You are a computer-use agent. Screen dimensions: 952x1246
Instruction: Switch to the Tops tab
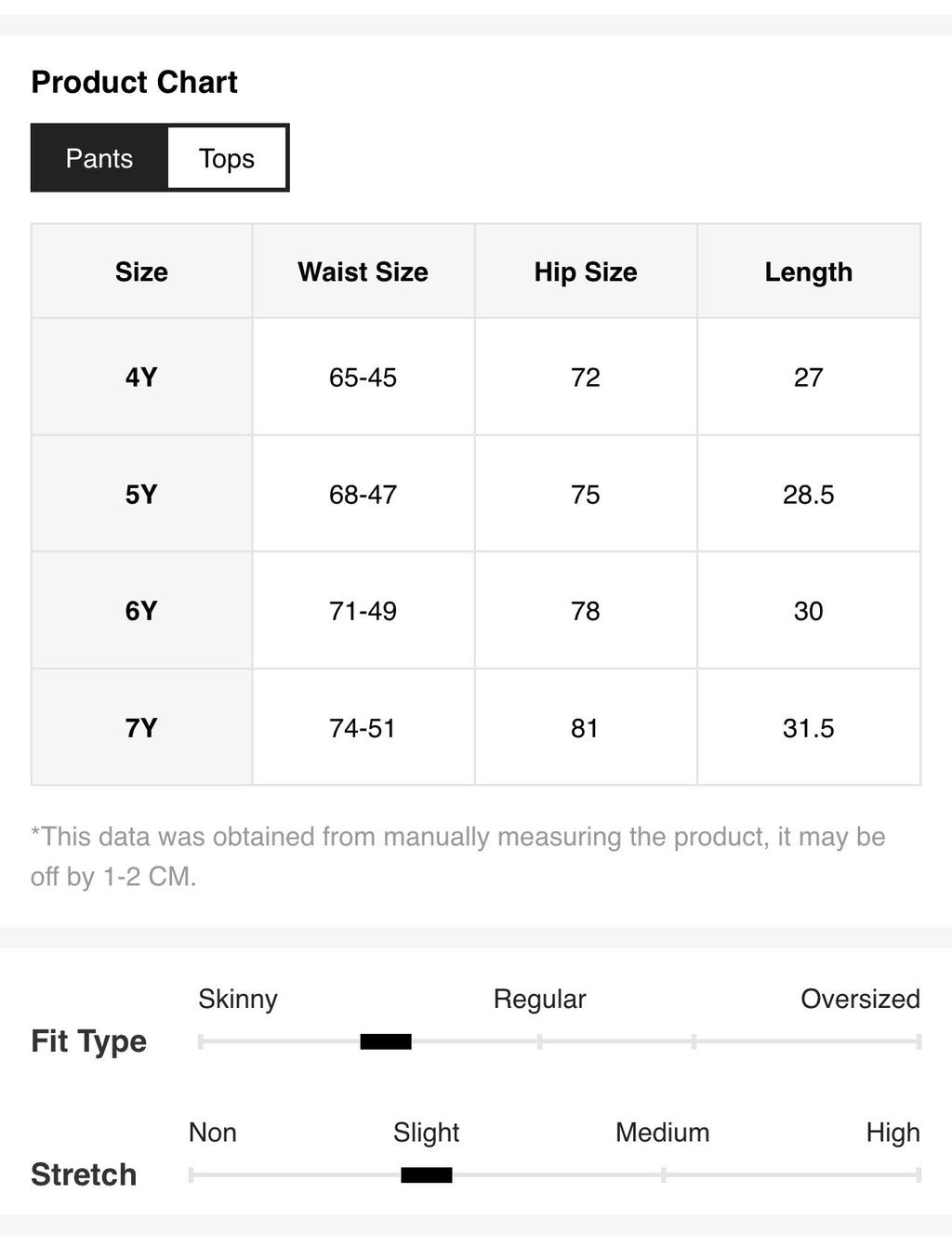click(227, 158)
